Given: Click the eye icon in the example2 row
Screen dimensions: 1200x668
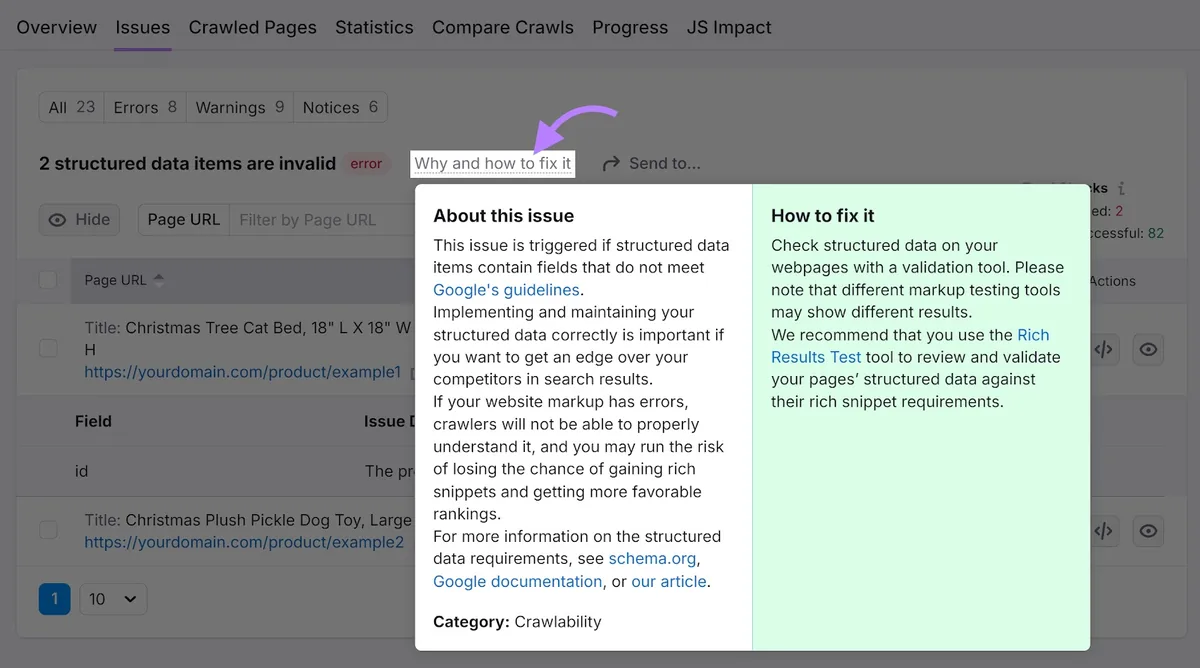Looking at the screenshot, I should [x=1148, y=531].
